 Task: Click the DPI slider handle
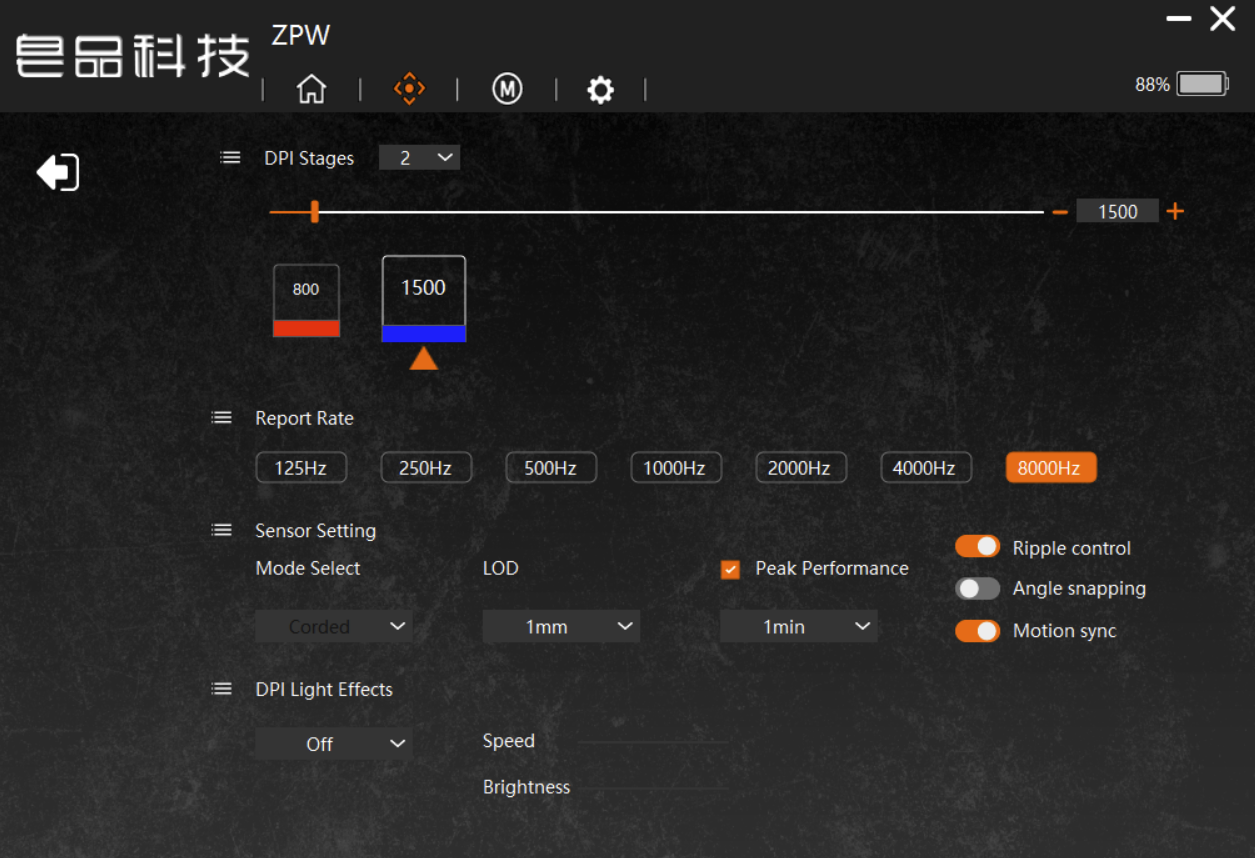[x=314, y=211]
